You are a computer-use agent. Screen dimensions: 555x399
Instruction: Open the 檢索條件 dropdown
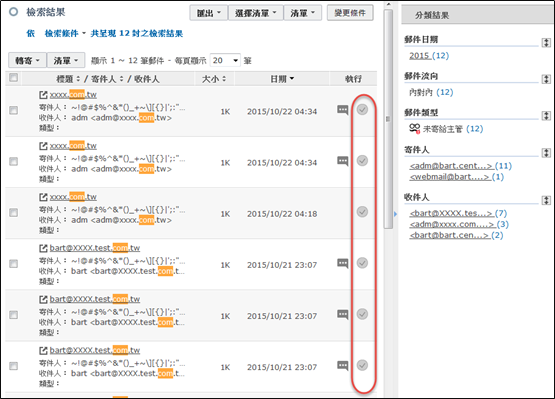tap(65, 33)
